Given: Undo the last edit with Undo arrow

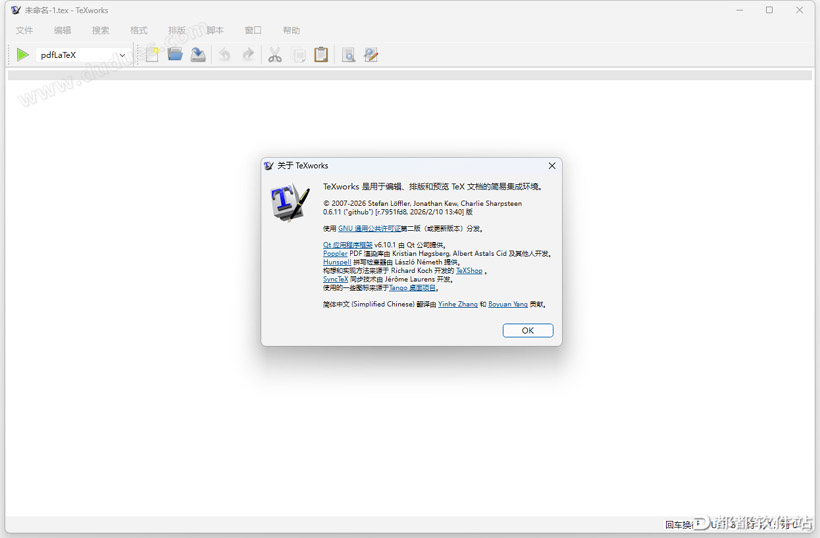Looking at the screenshot, I should click(224, 55).
